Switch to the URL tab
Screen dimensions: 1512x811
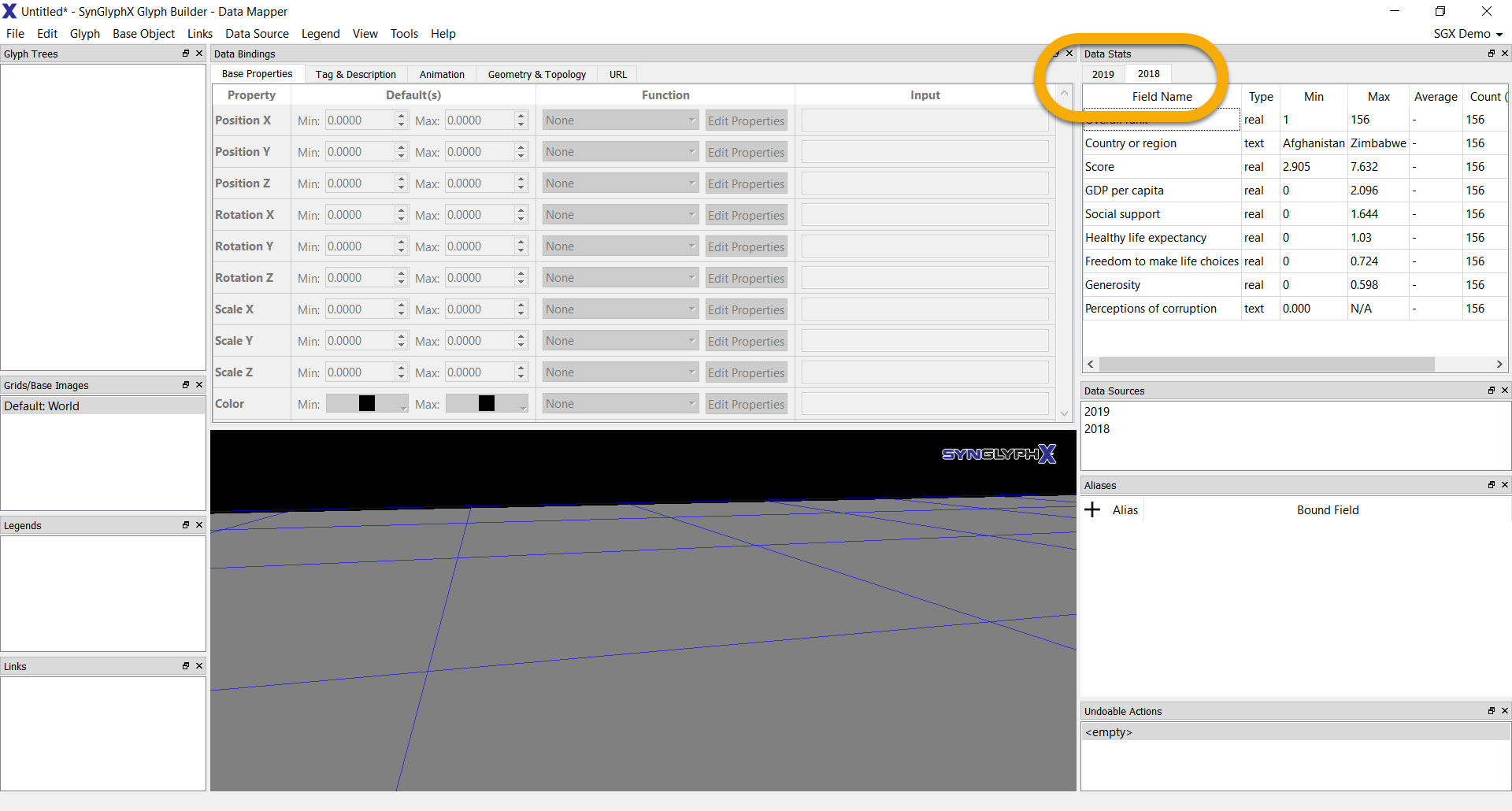pos(618,74)
